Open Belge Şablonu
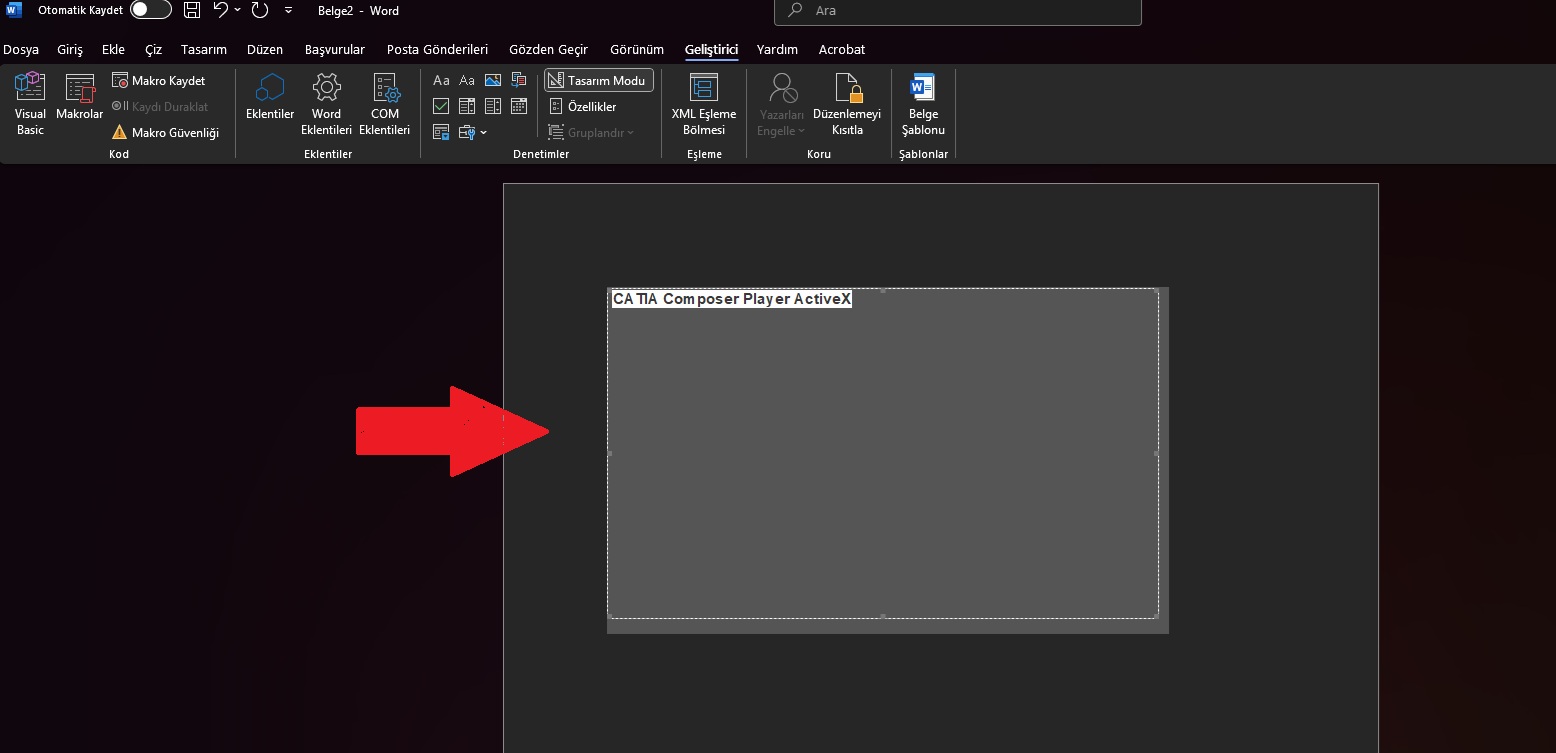This screenshot has height=753, width=1556. [923, 104]
